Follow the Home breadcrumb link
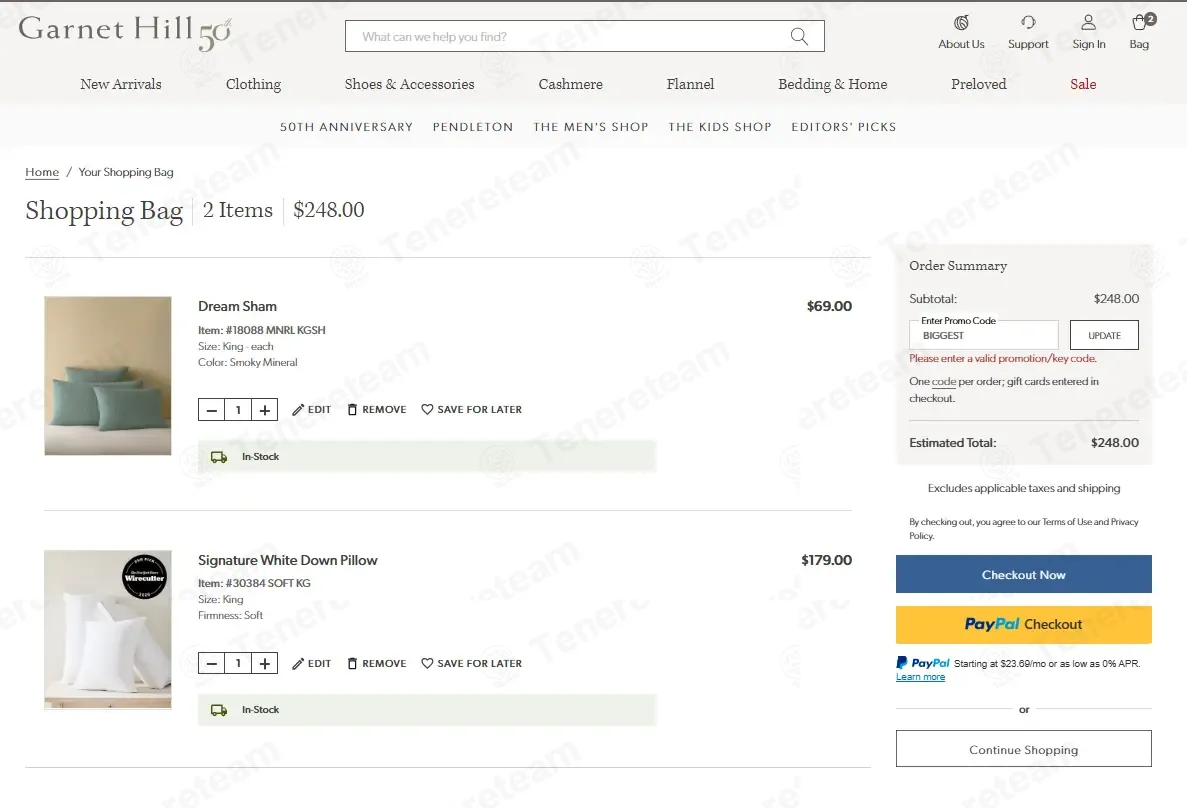 click(42, 172)
